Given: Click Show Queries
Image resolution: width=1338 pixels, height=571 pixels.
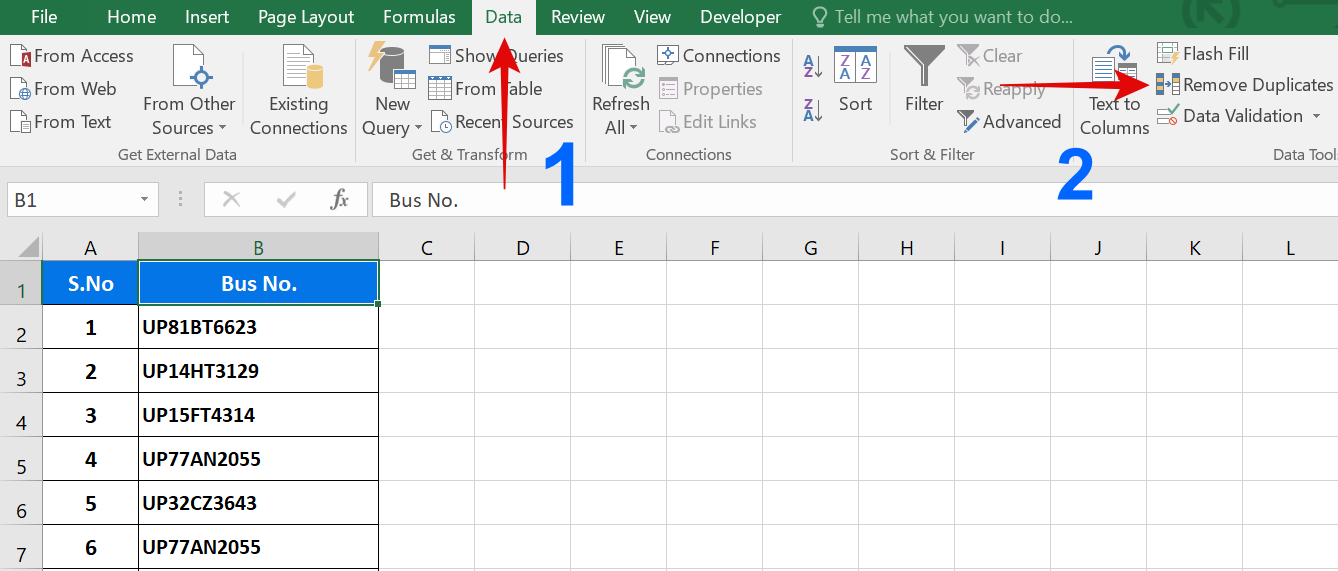Looking at the screenshot, I should pos(496,56).
